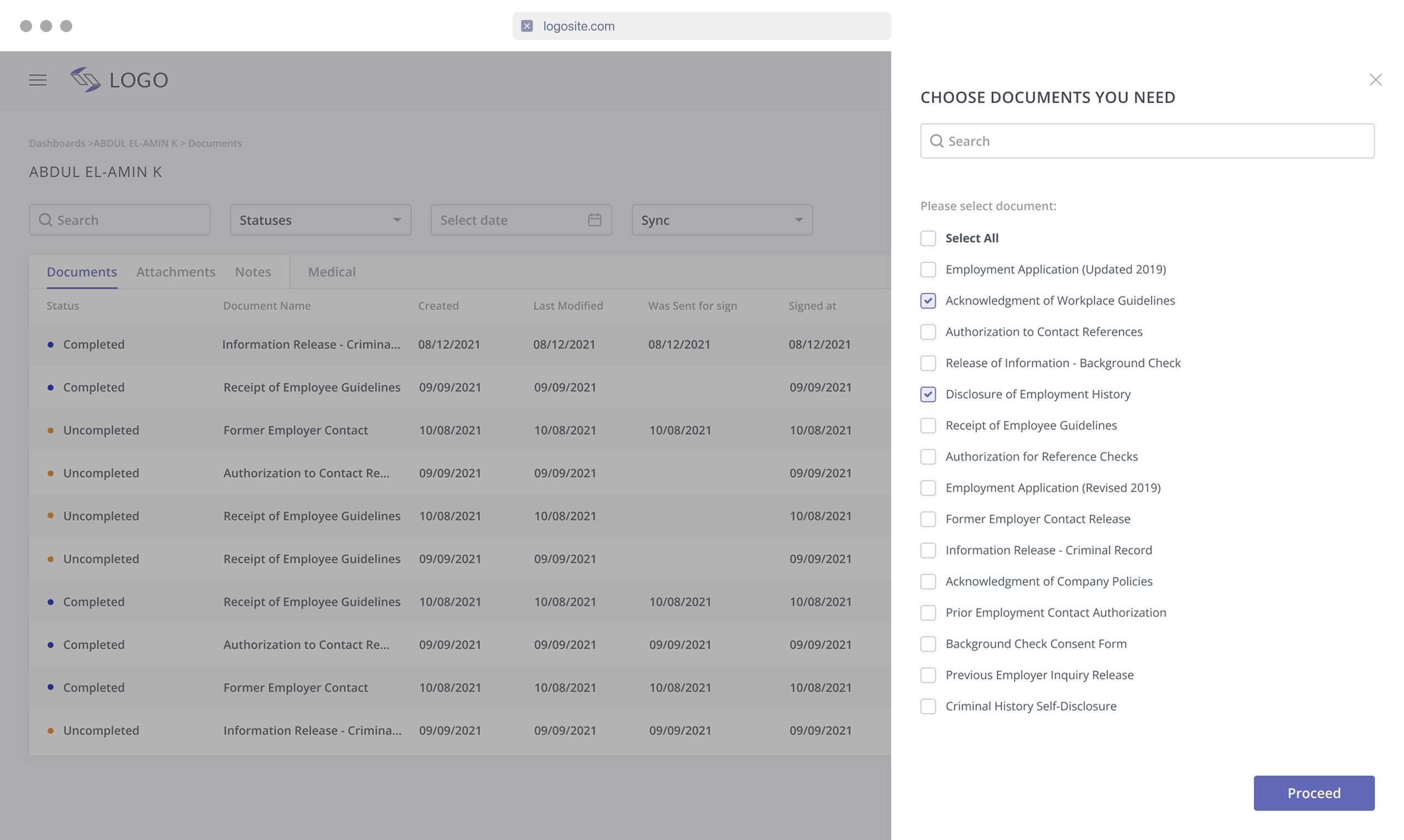1404x840 pixels.
Task: Click the calendar icon in Select date
Action: (594, 219)
